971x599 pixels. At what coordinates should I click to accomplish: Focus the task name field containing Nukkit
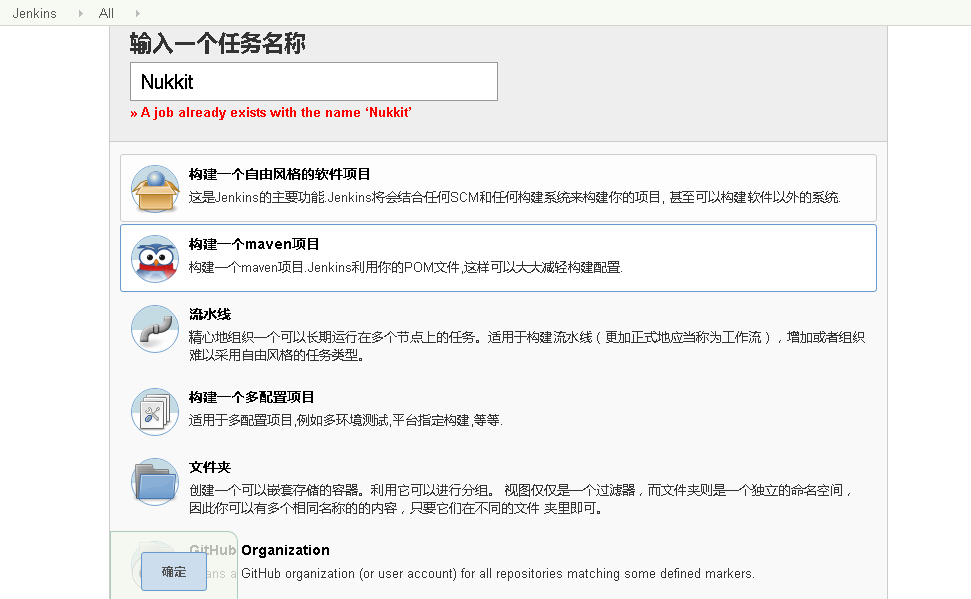point(314,81)
